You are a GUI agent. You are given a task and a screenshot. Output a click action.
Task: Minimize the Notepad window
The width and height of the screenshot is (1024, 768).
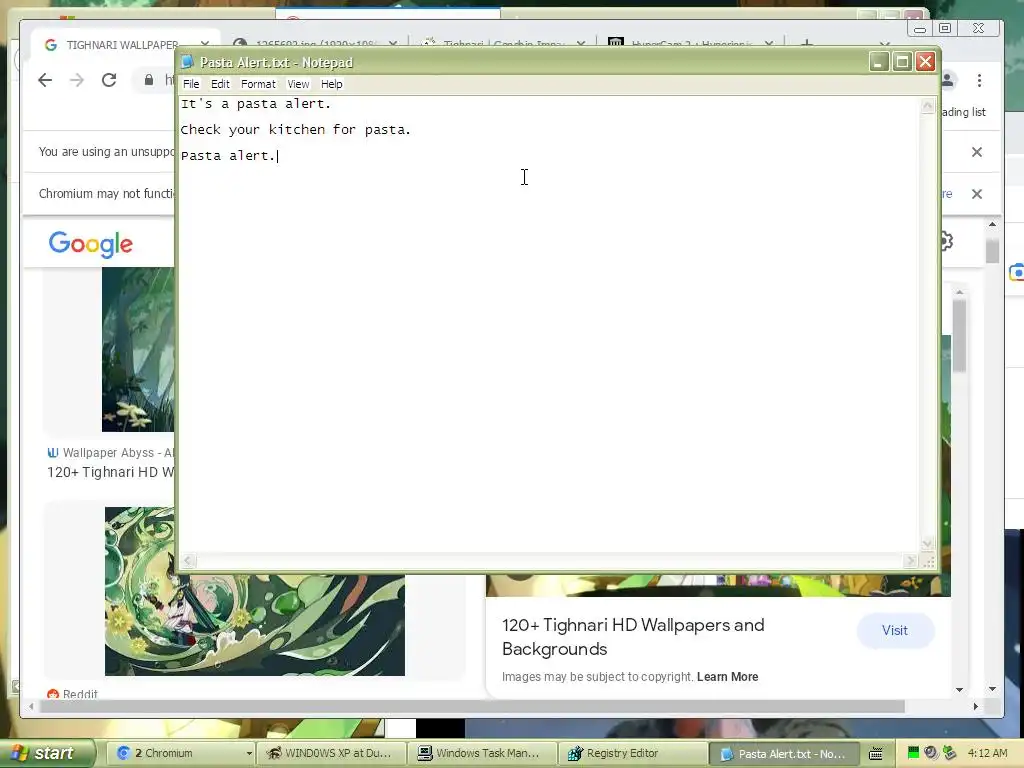878,62
